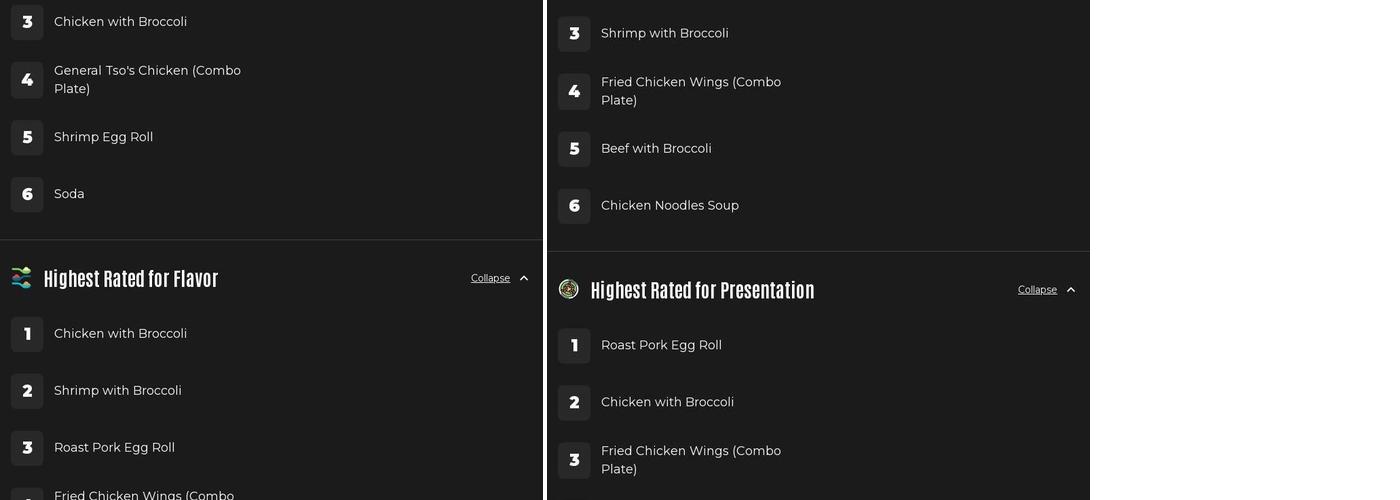
Task: Select the Soda item
Action: 69,194
